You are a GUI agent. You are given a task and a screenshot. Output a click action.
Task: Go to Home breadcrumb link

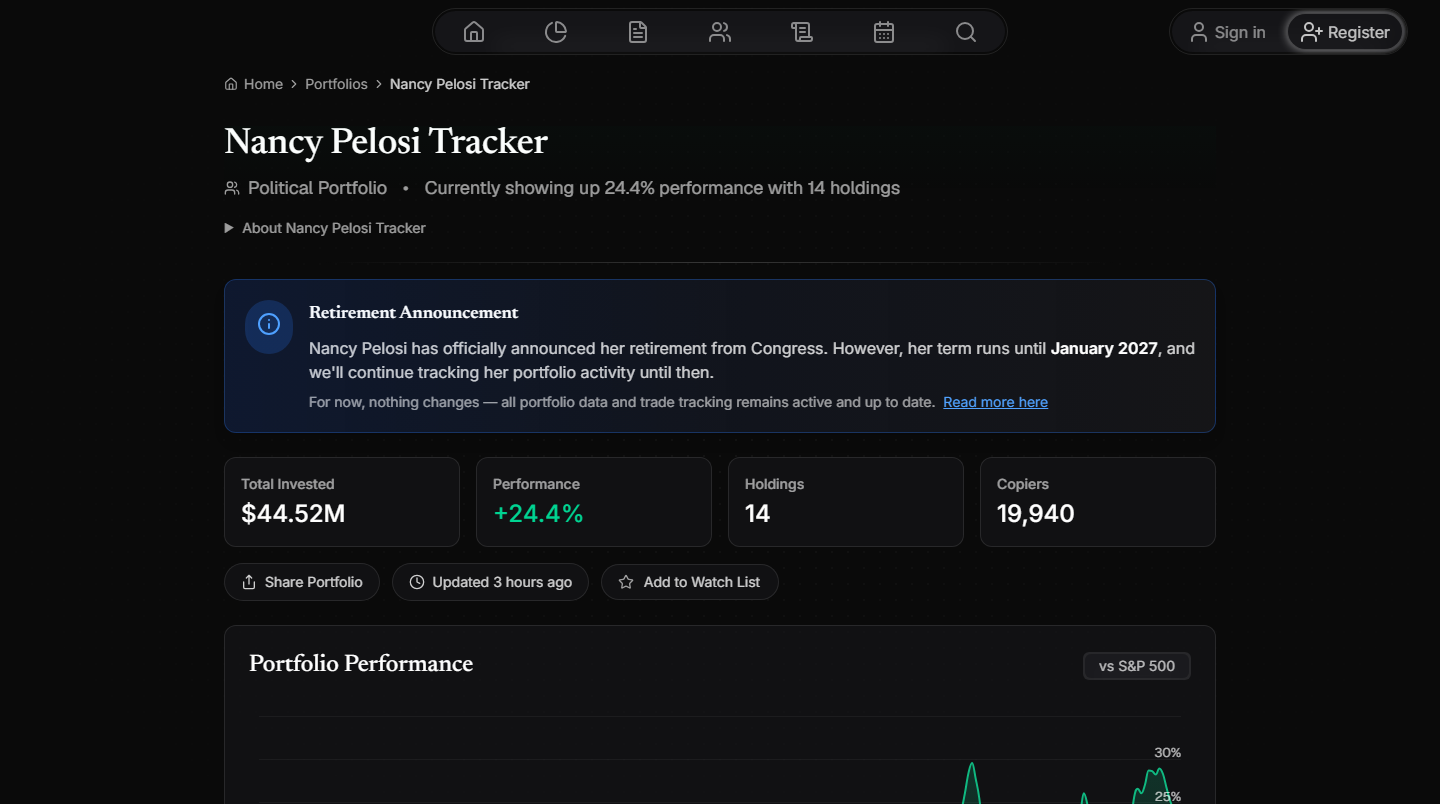click(x=254, y=84)
